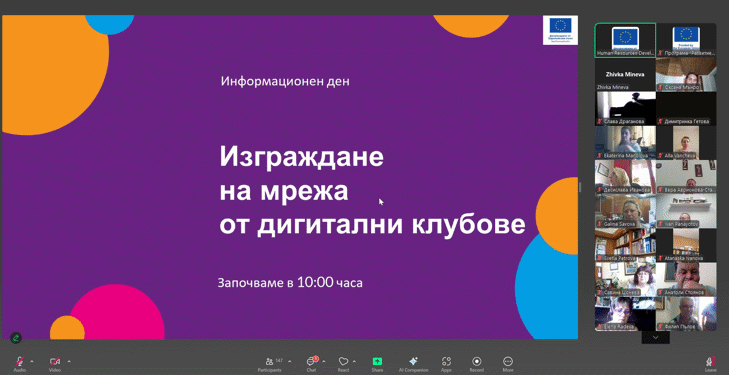Image resolution: width=729 pixels, height=375 pixels.
Task: Click the red chat notification badge
Action: [316, 358]
